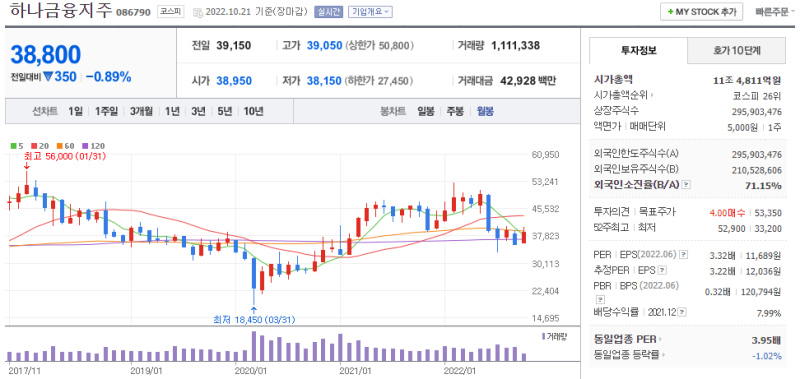Screen dimensions: 800x379
Task: Toggle the 5-day moving average legend
Action: [17, 146]
